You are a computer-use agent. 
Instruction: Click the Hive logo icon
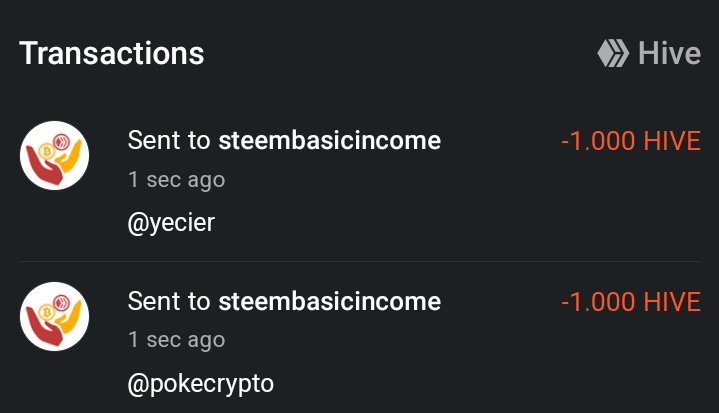(x=613, y=53)
